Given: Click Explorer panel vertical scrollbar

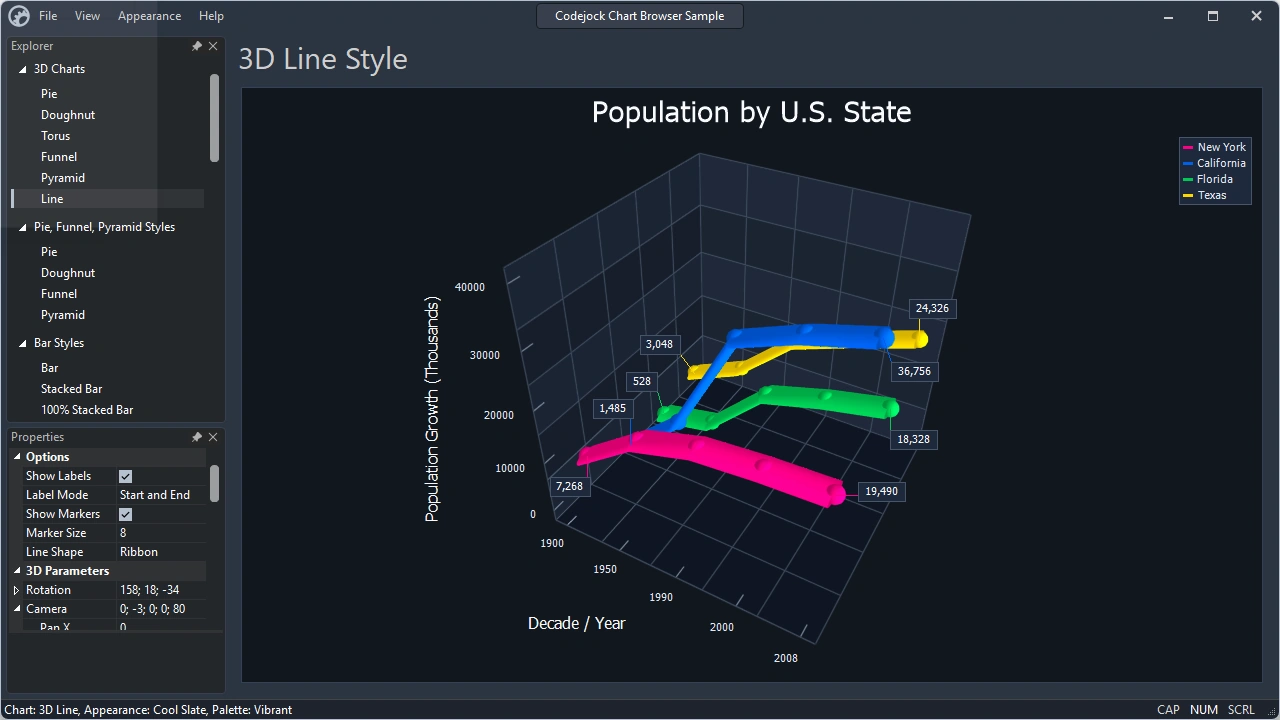Looking at the screenshot, I should pyautogui.click(x=214, y=118).
